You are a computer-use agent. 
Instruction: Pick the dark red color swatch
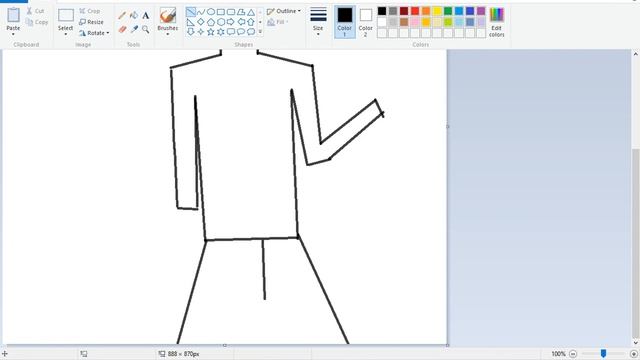click(404, 11)
